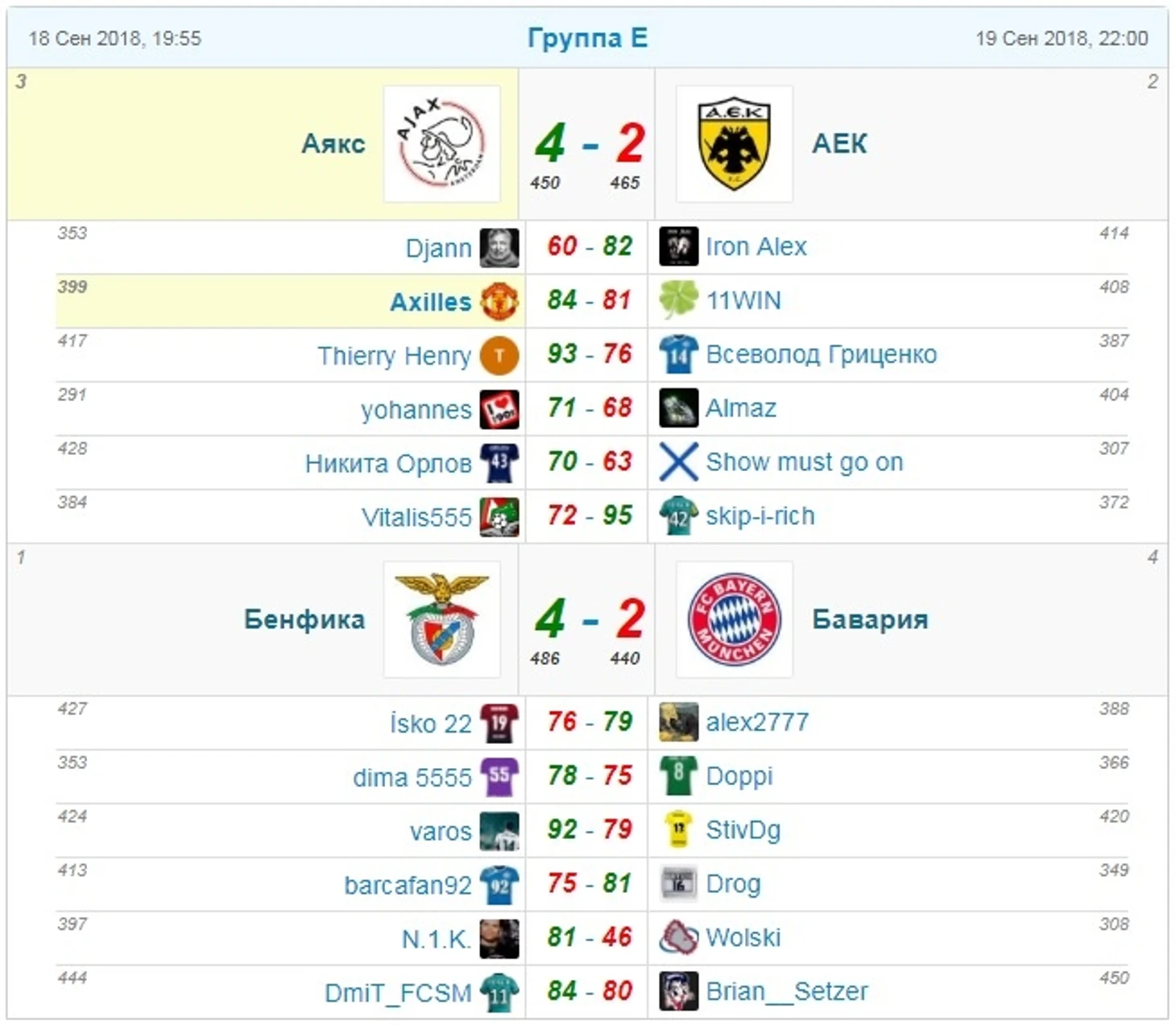Screen dimensions: 1176x1025
Task: Click Thierry Henry's orange T avatar
Action: coord(499,355)
